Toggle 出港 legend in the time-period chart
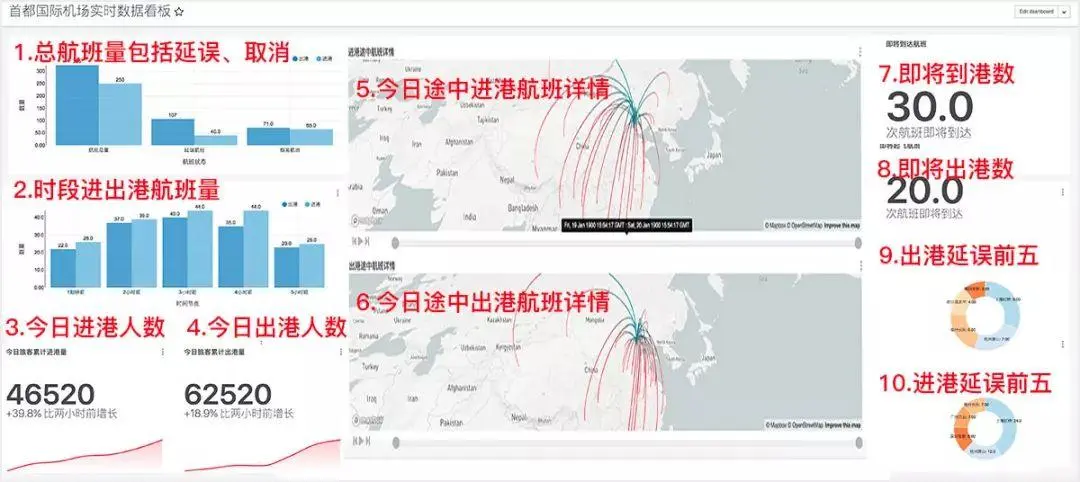Screen dimensions: 1080x482 pos(291,205)
